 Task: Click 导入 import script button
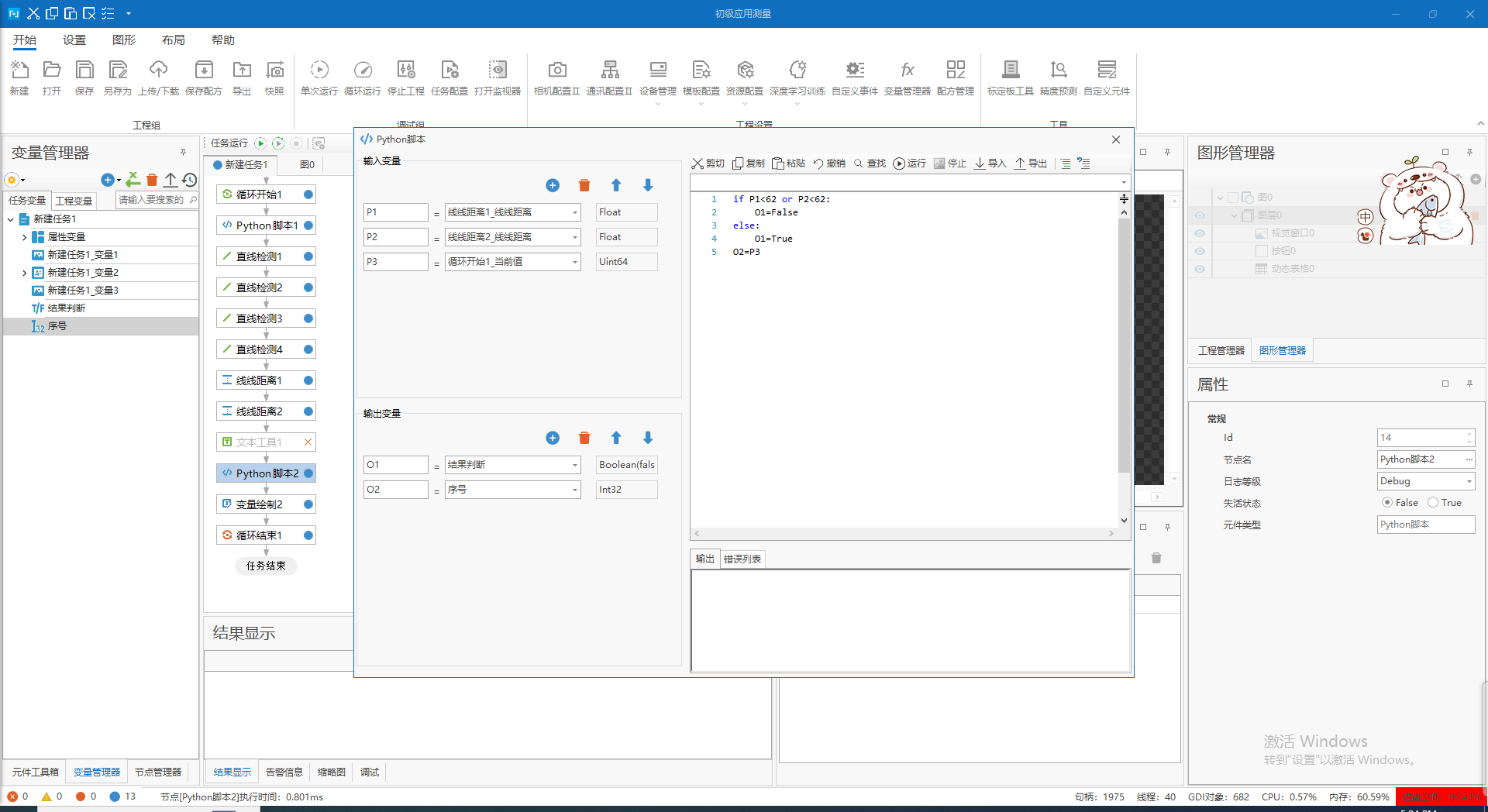tap(990, 163)
